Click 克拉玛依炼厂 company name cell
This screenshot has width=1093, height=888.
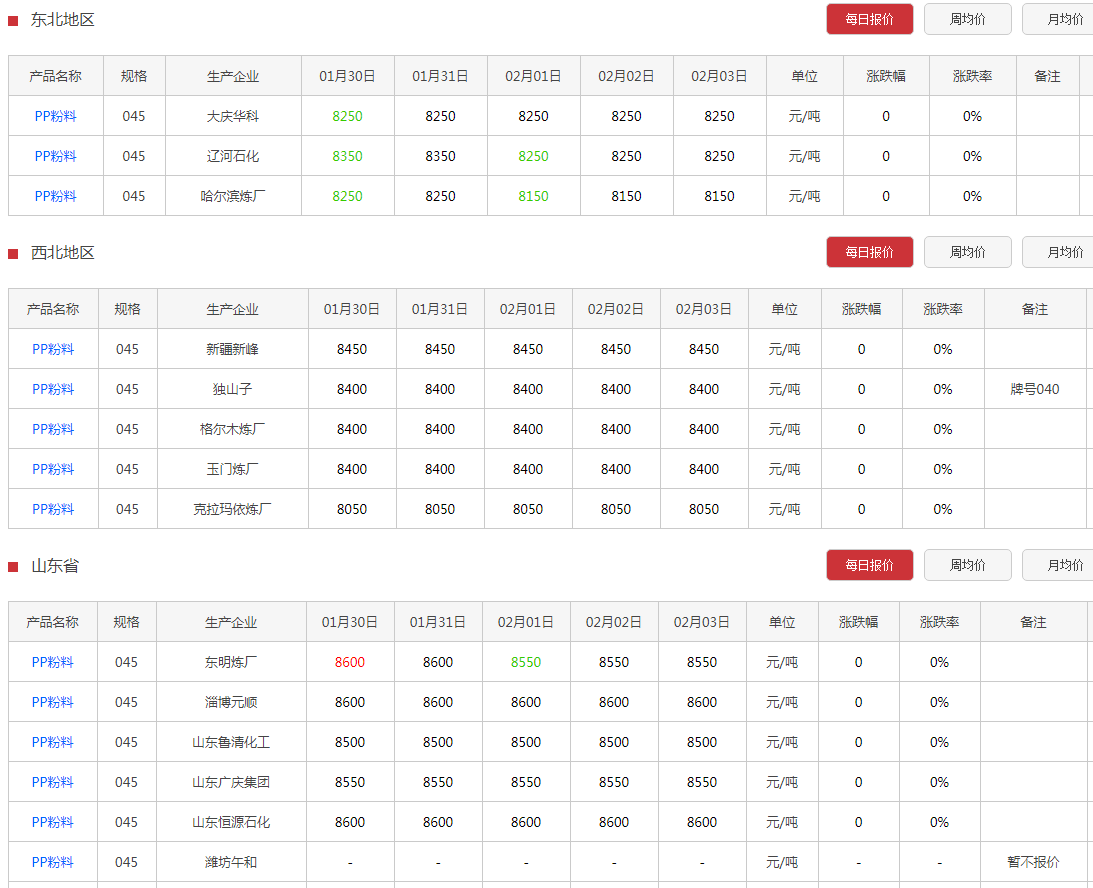pos(232,510)
